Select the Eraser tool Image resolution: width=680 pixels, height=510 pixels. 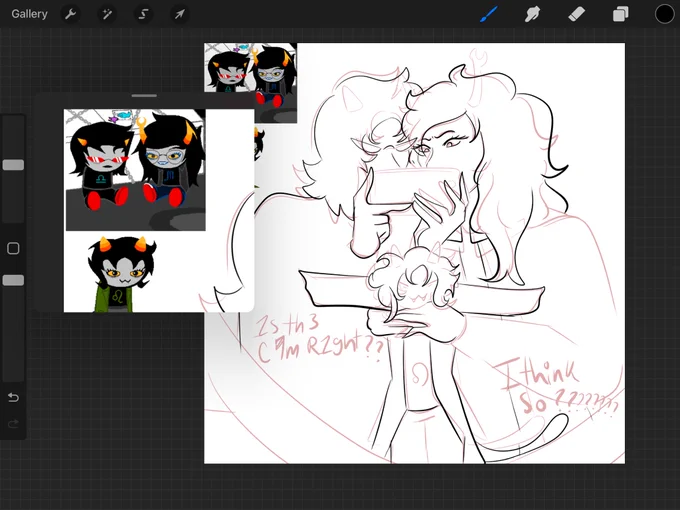point(576,14)
